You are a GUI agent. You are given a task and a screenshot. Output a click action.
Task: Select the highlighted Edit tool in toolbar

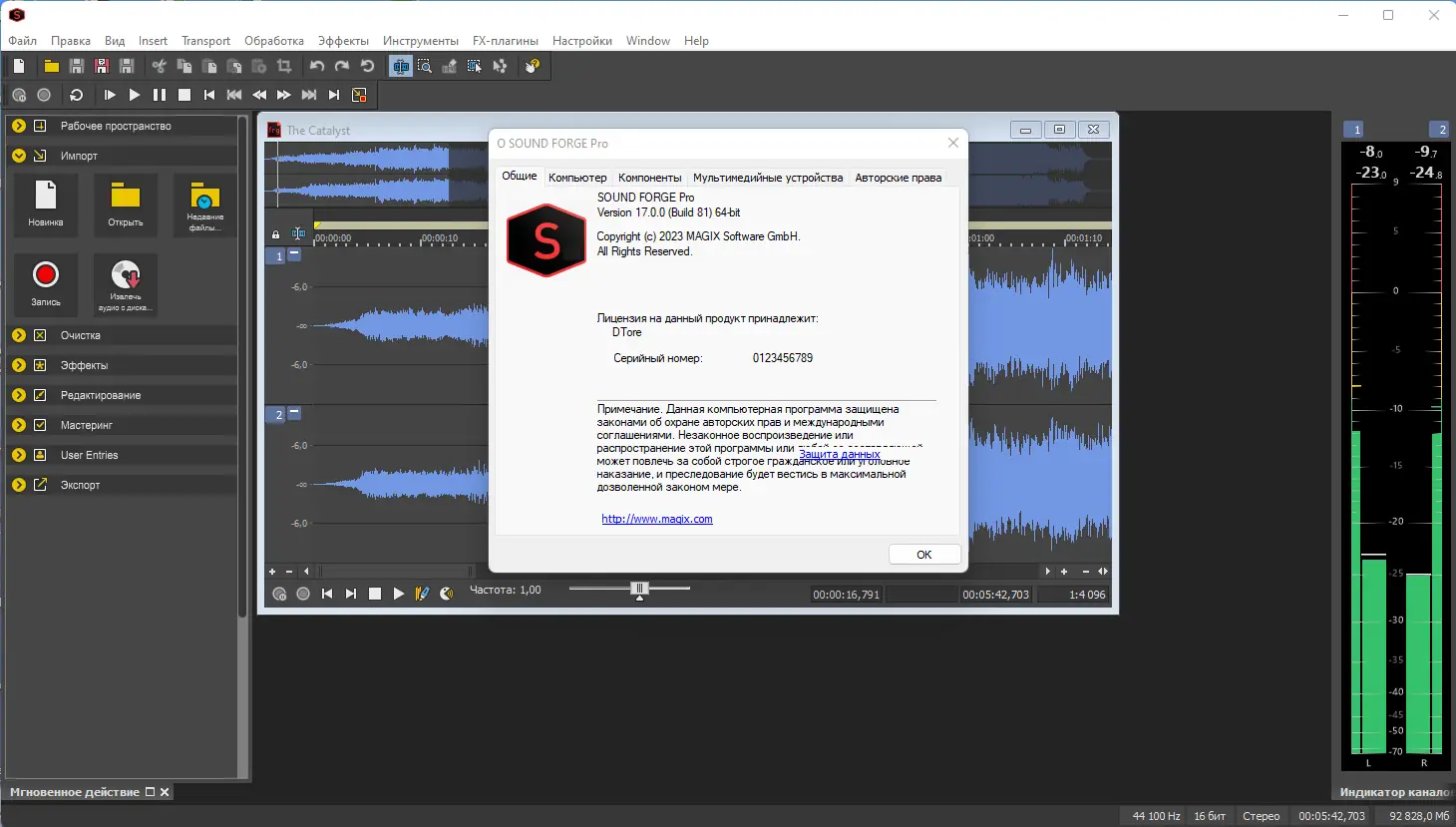[x=400, y=65]
